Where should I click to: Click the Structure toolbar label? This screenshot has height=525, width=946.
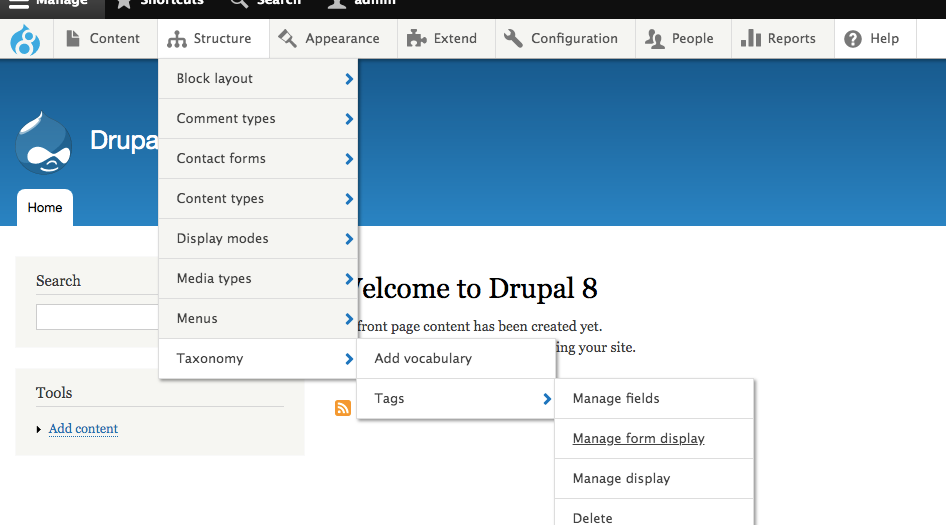[222, 39]
